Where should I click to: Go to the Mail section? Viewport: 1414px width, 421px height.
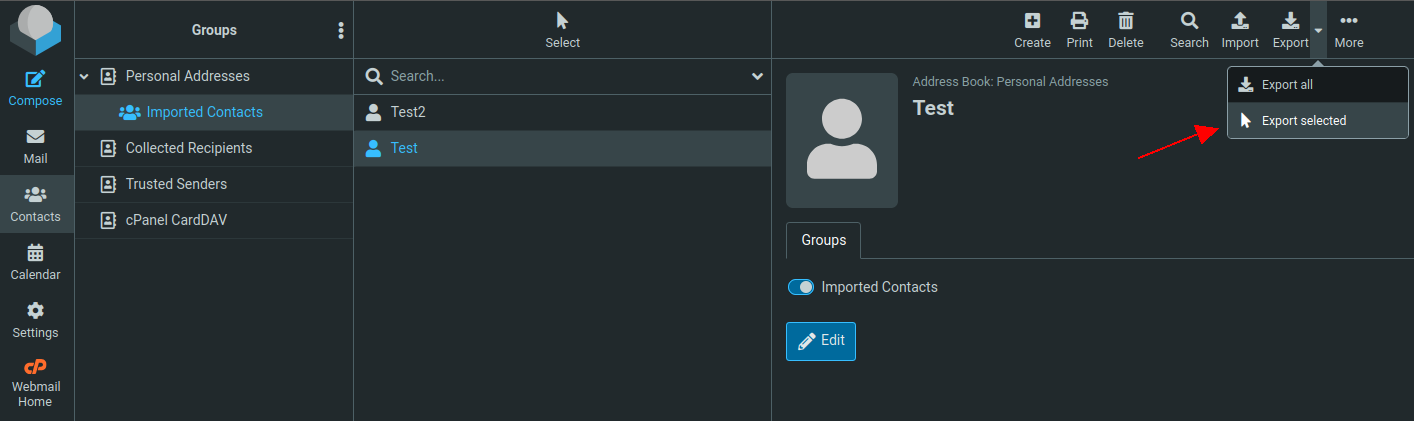click(36, 146)
